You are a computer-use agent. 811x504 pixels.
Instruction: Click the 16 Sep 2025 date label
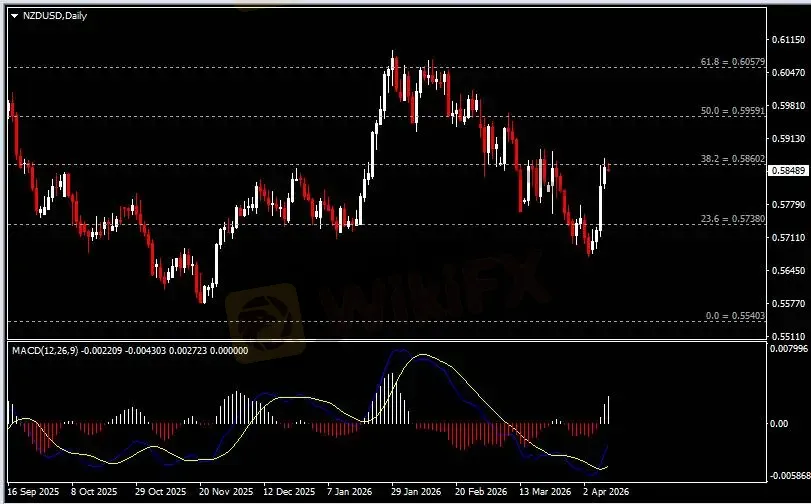point(33,491)
